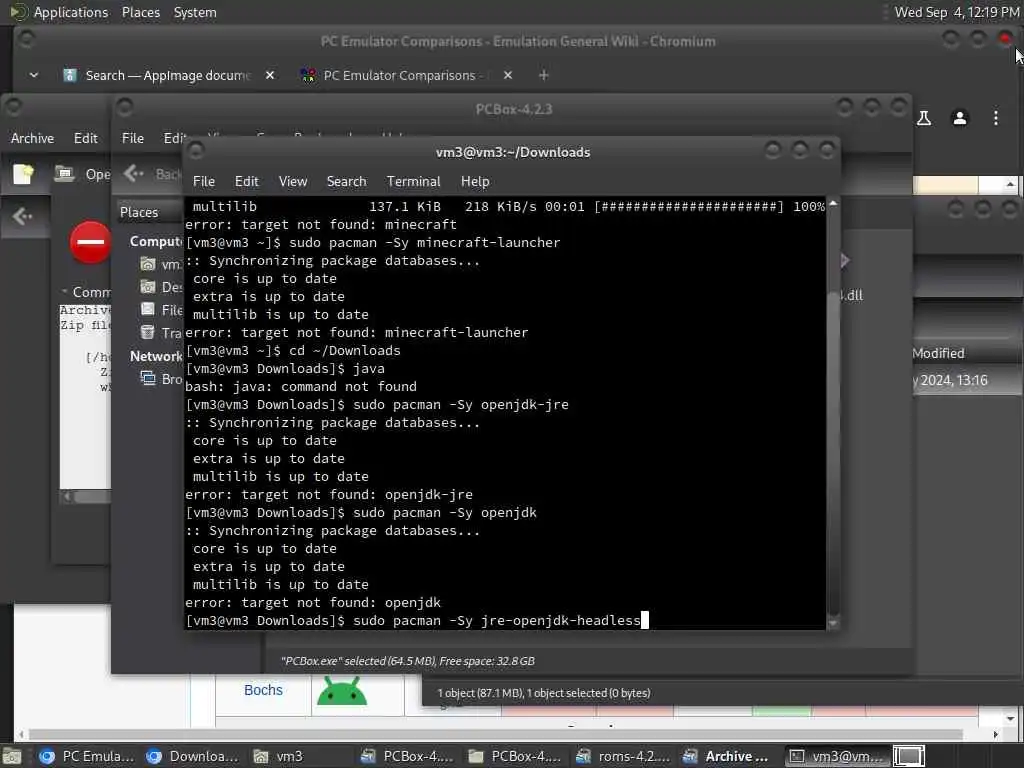Screen dimensions: 1024x768
Task: Open the terminal Search menu
Action: click(x=346, y=182)
